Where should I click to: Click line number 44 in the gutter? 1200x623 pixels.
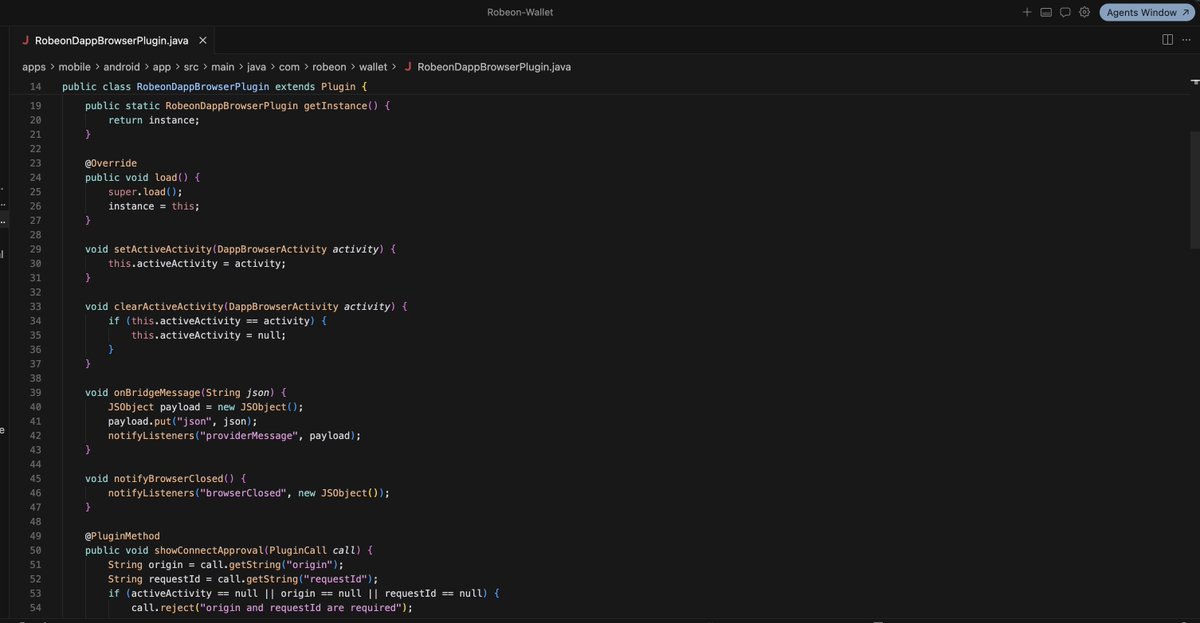point(35,465)
